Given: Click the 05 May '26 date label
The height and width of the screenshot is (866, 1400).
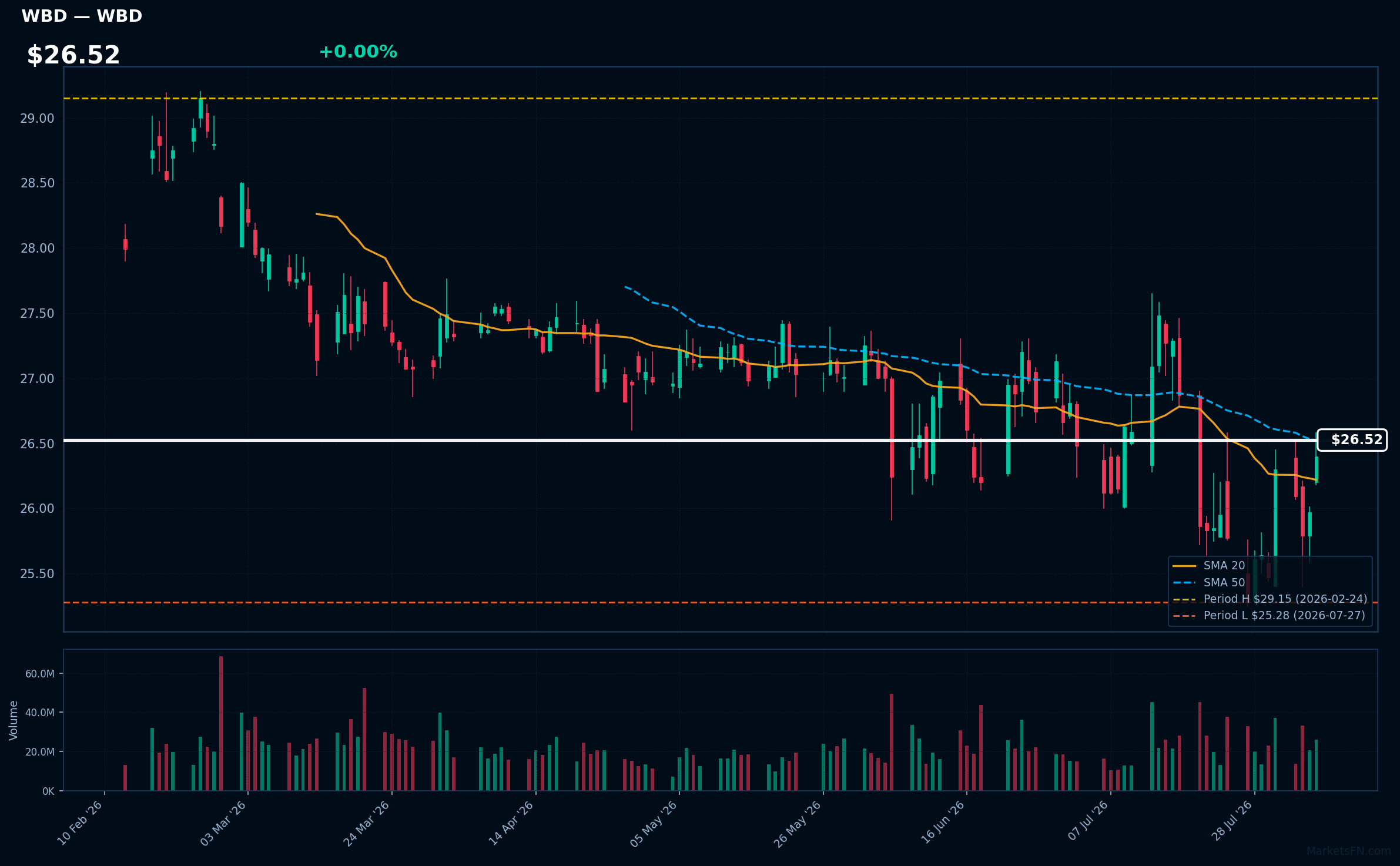Looking at the screenshot, I should coord(654,823).
